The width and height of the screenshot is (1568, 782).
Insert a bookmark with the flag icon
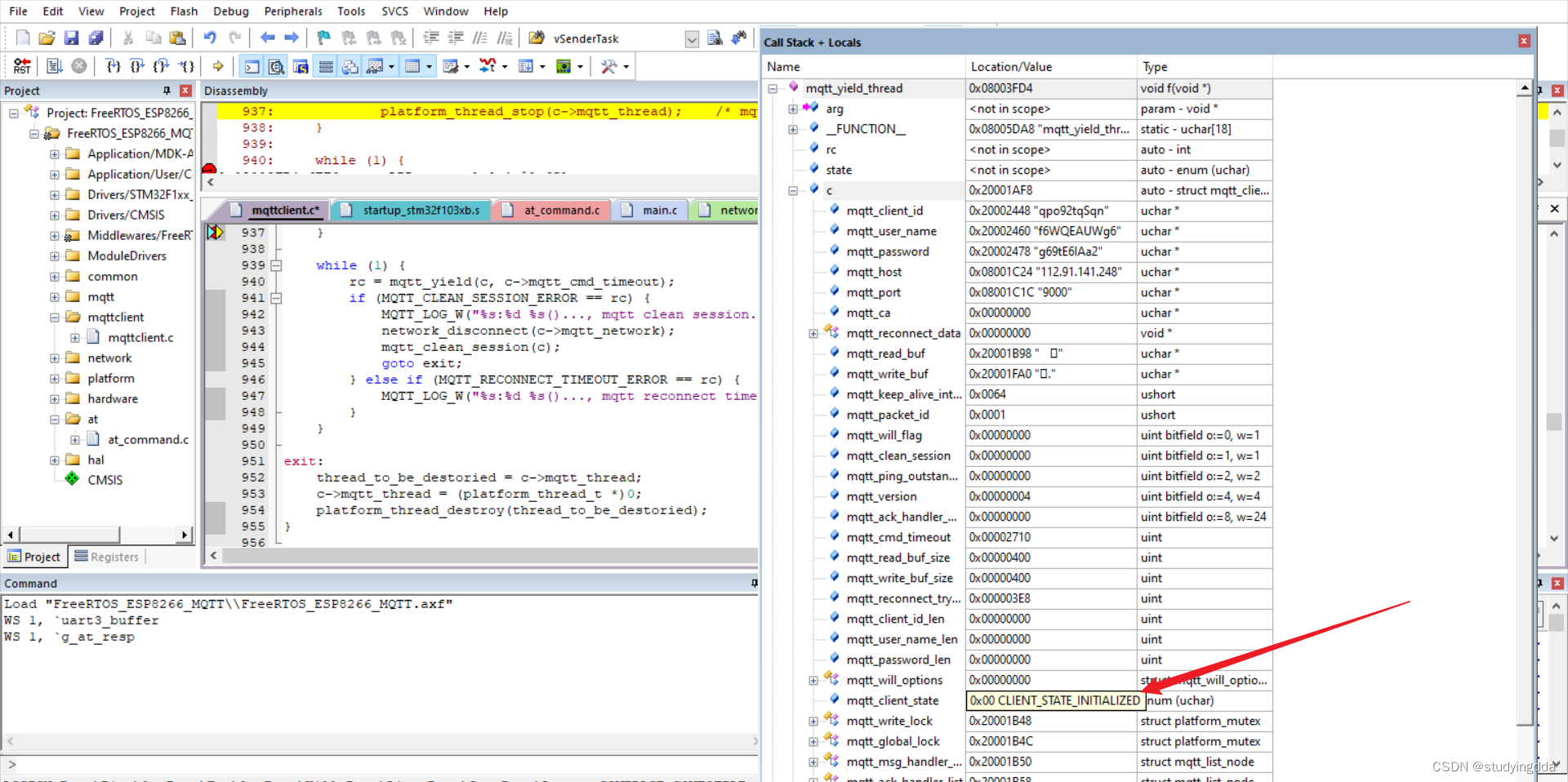coord(324,38)
